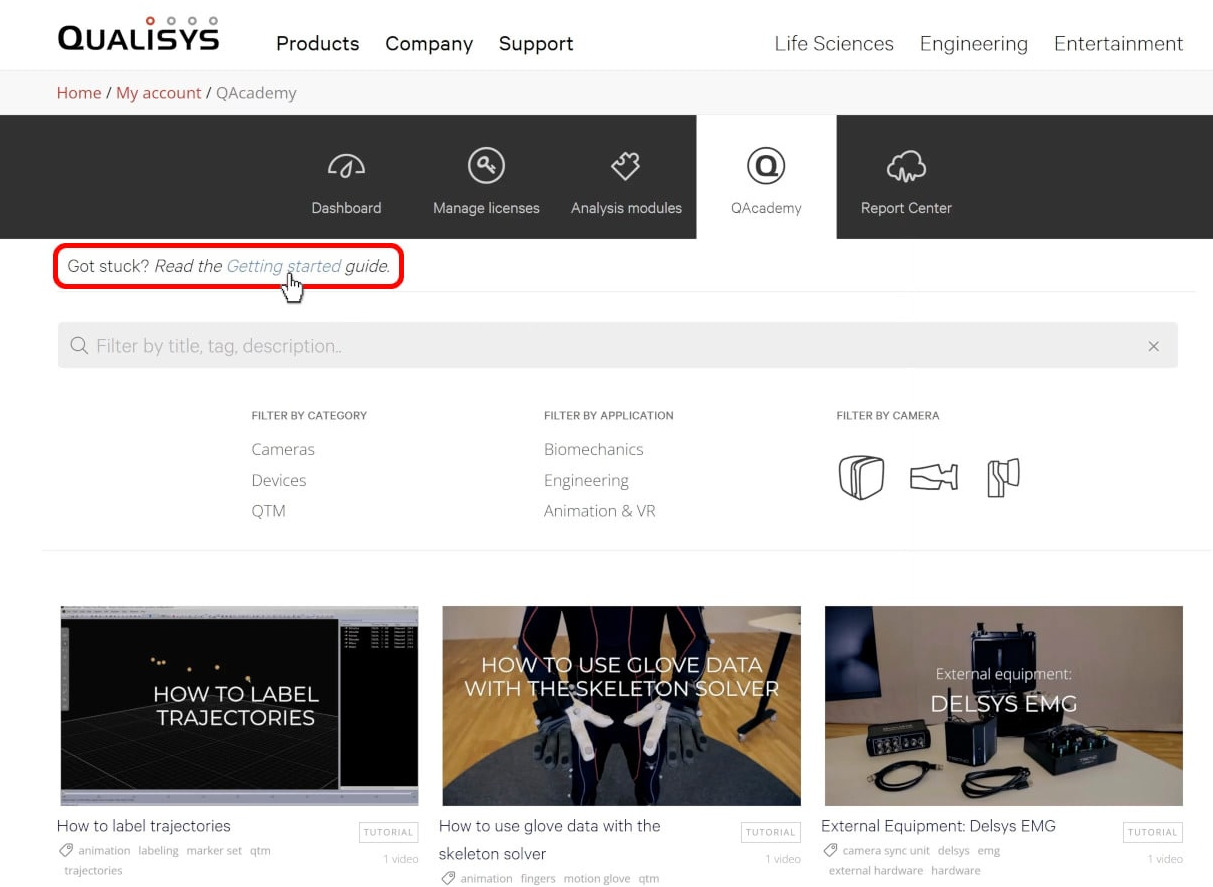Filter by the second elongated camera icon

[933, 477]
